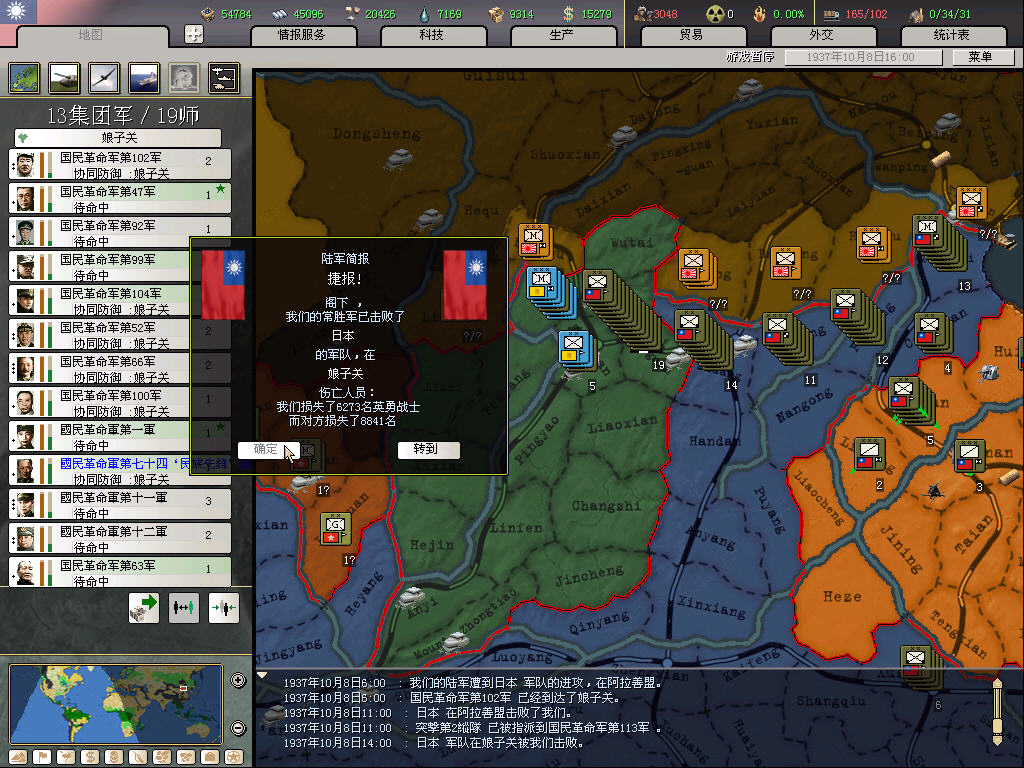Viewport: 1024px width, 768px height.
Task: Switch to the 外交 diplomacy tab
Action: (x=820, y=35)
